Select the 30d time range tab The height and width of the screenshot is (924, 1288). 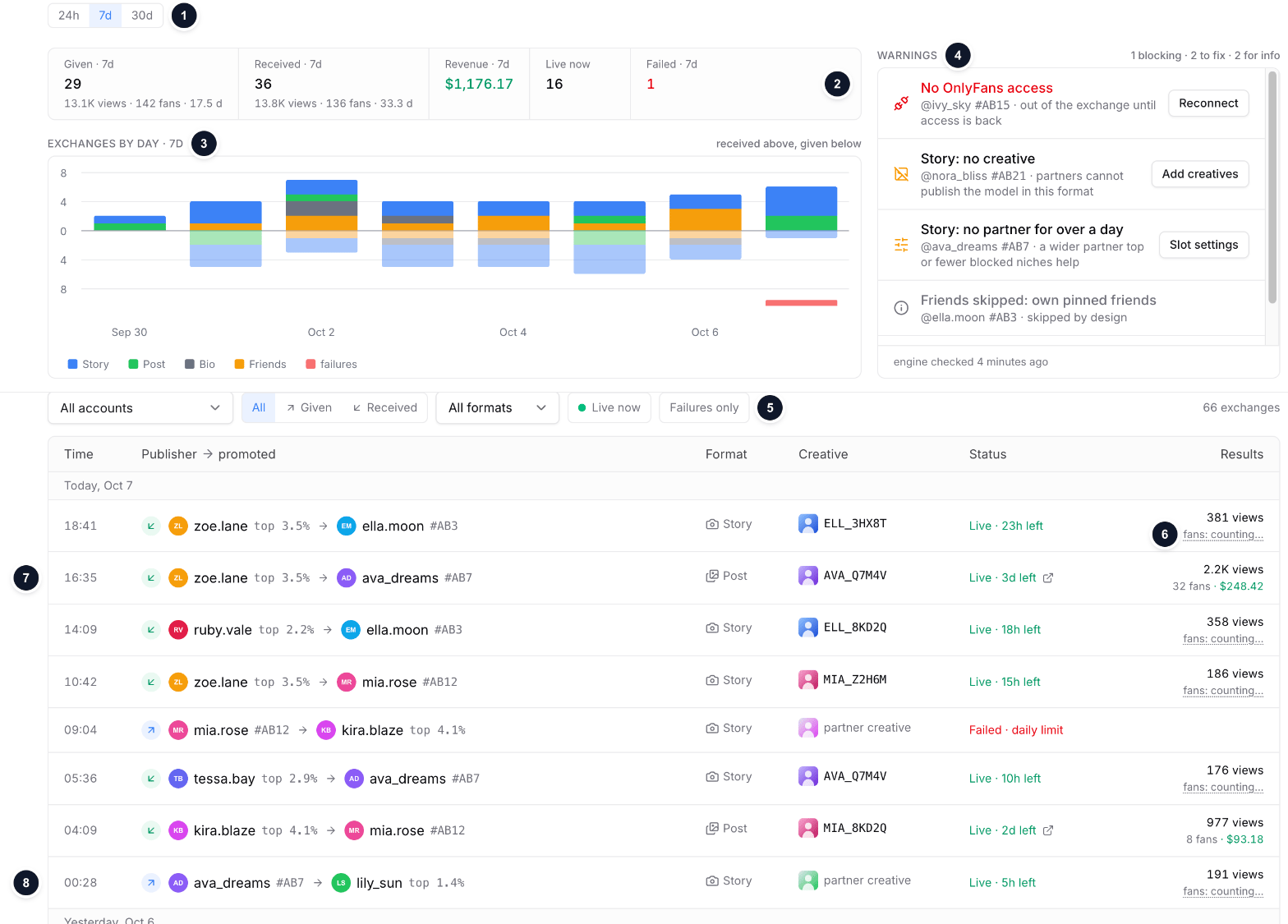tap(142, 16)
